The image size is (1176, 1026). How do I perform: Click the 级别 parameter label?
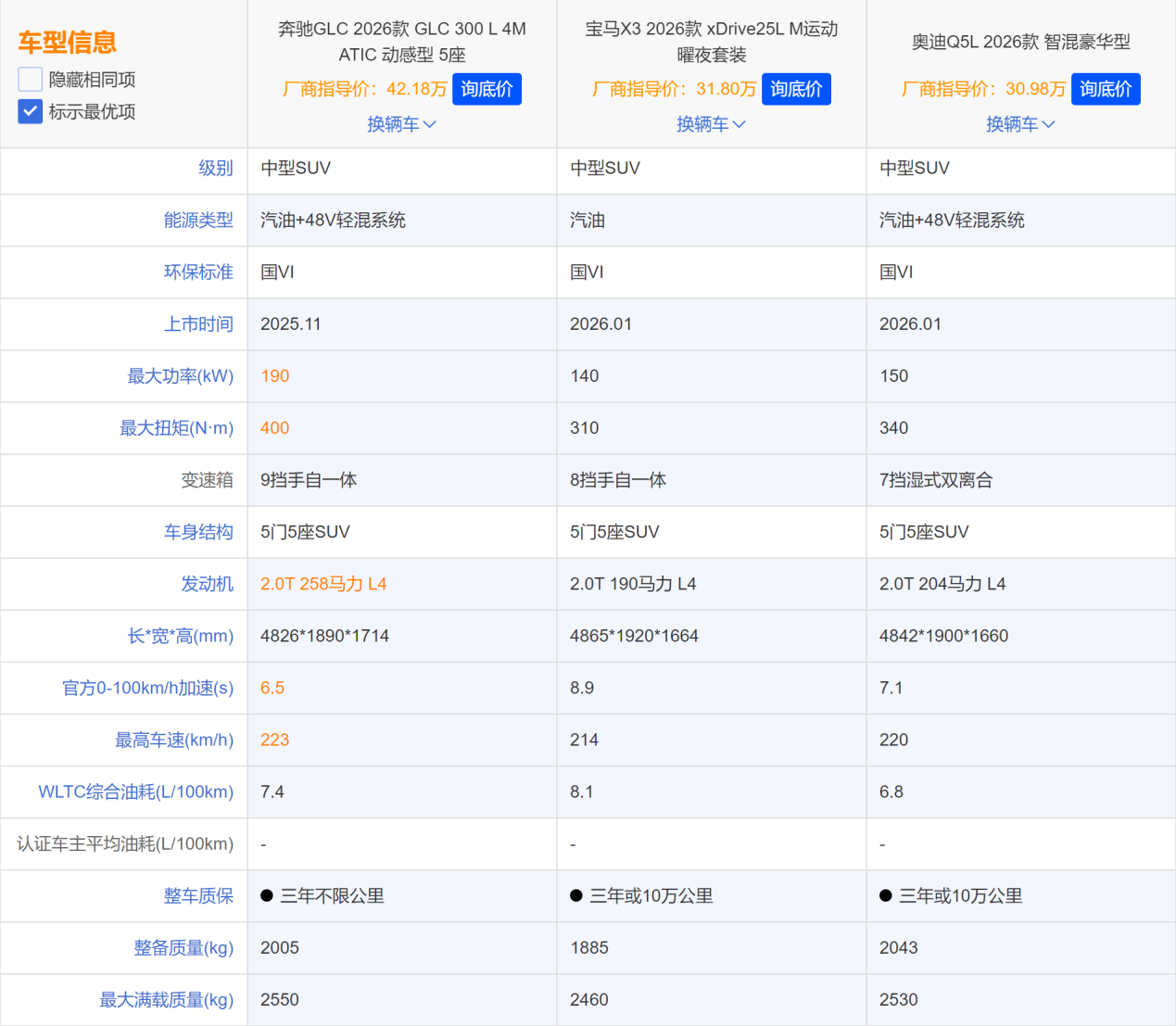click(x=216, y=169)
